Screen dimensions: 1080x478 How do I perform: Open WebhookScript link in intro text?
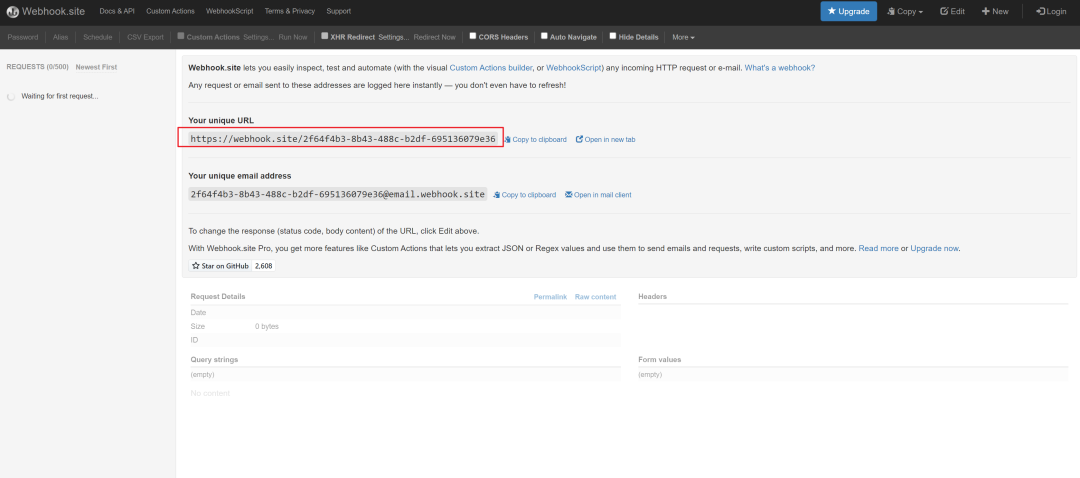(x=574, y=68)
